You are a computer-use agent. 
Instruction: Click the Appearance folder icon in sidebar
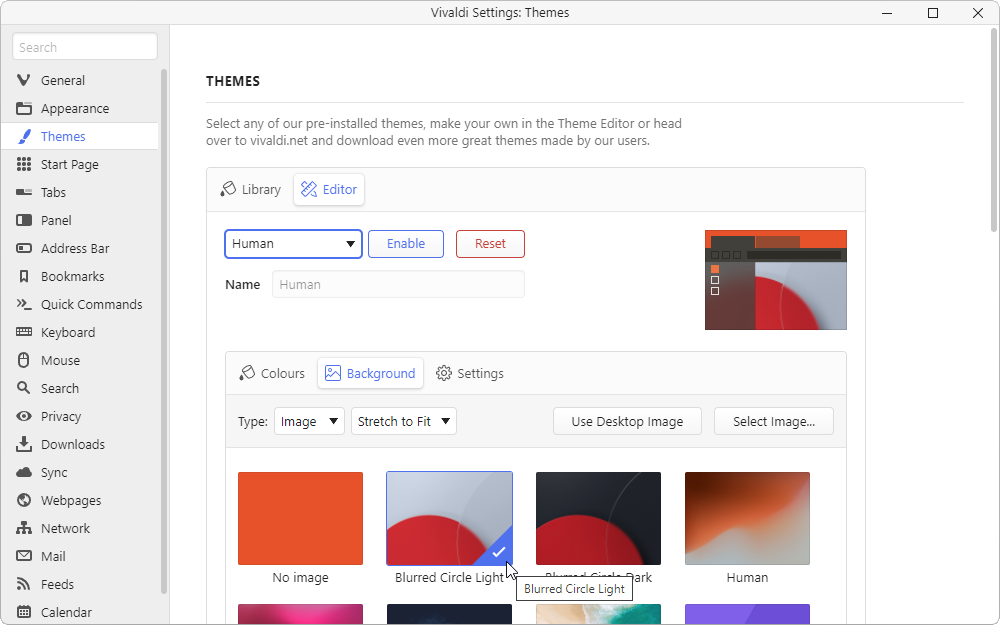(x=24, y=108)
